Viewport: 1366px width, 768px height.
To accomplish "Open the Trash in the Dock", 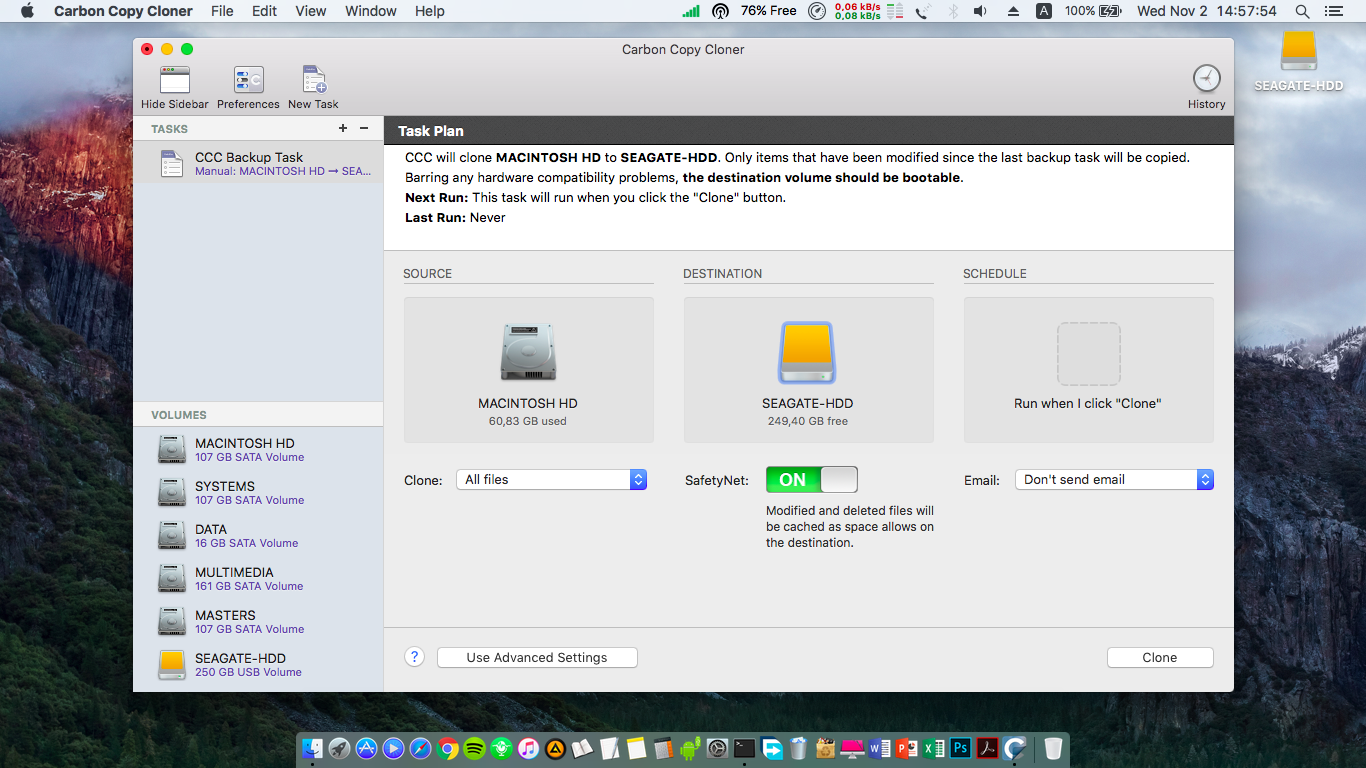I will click(1053, 748).
